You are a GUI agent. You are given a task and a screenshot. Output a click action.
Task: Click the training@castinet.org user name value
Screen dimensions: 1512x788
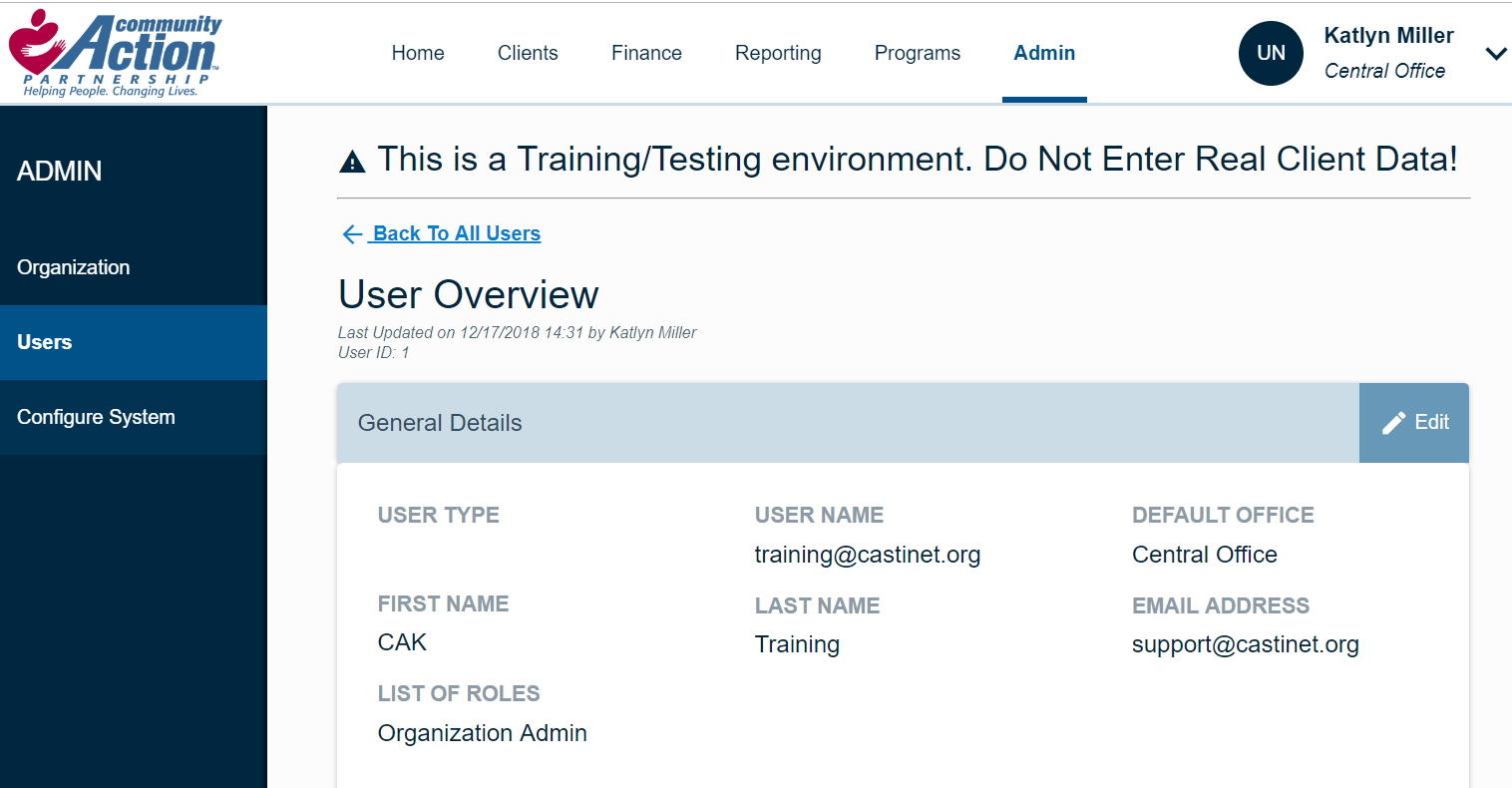click(867, 555)
